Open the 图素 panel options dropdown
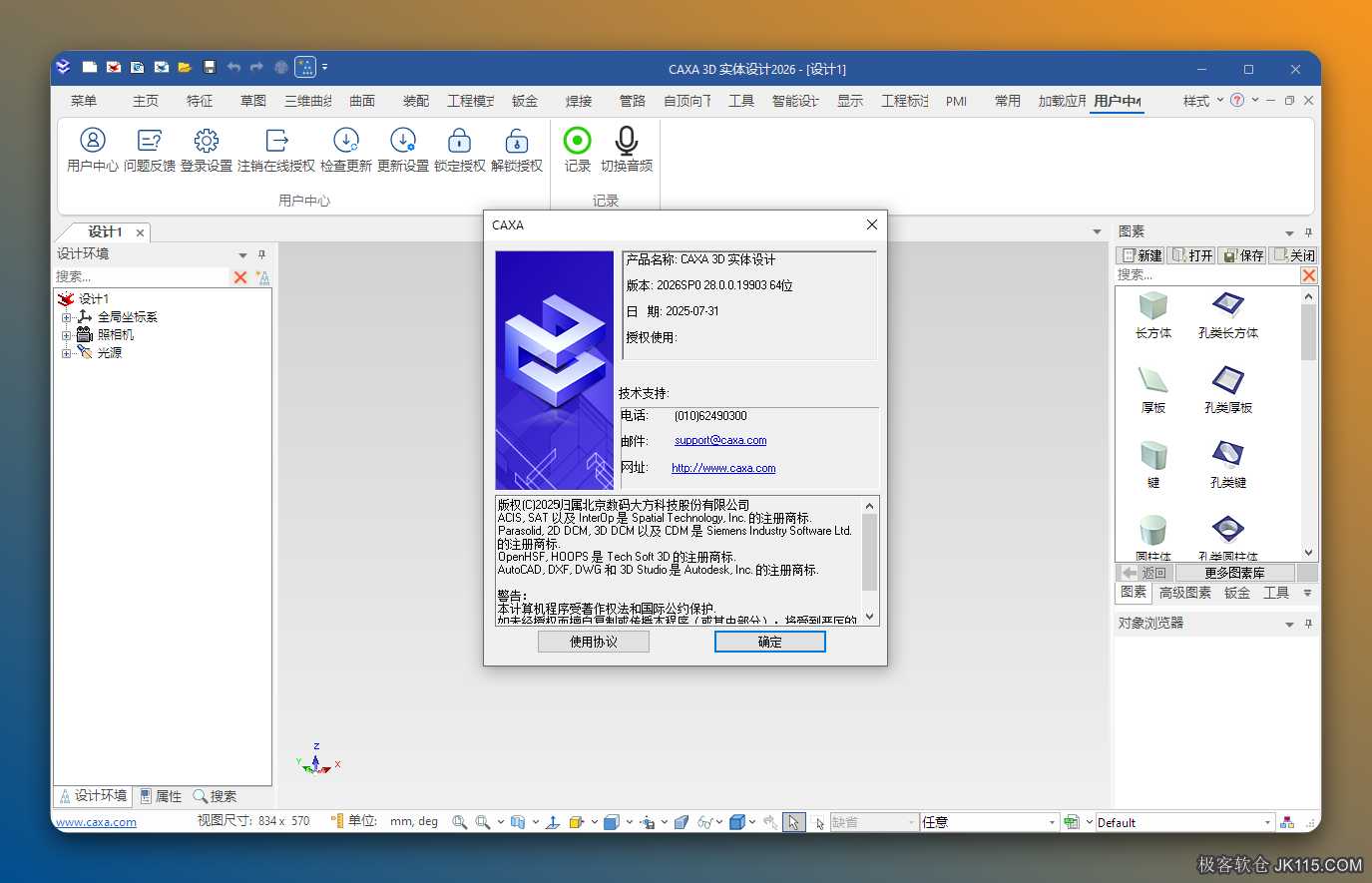Screen dimensions: 1372x883 point(1289,233)
